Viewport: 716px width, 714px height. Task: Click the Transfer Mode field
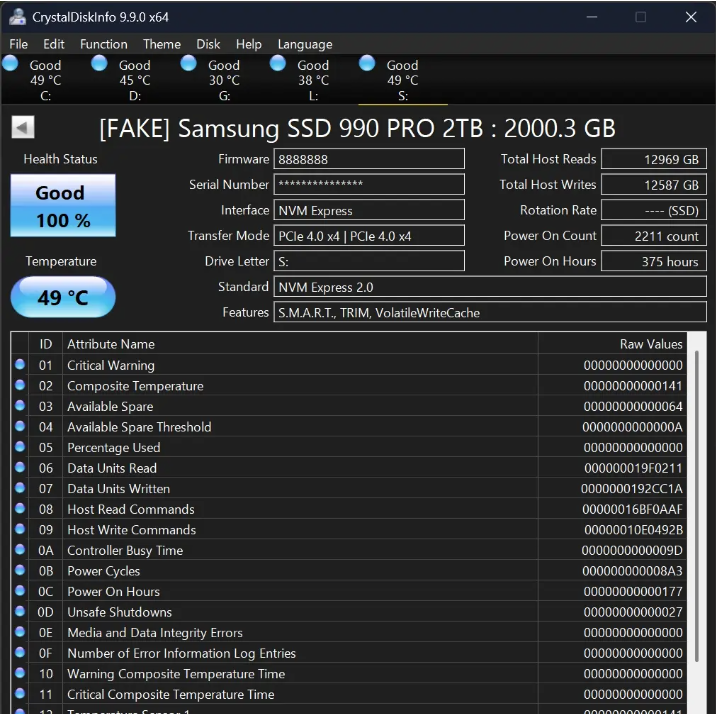369,236
